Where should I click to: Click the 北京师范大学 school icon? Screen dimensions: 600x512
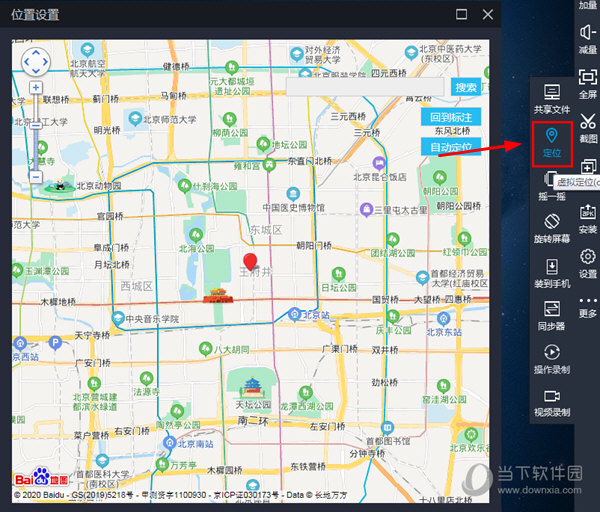click(x=134, y=119)
